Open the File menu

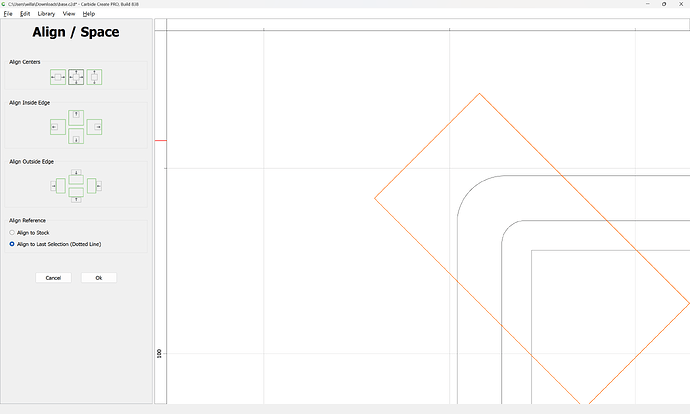coord(8,14)
